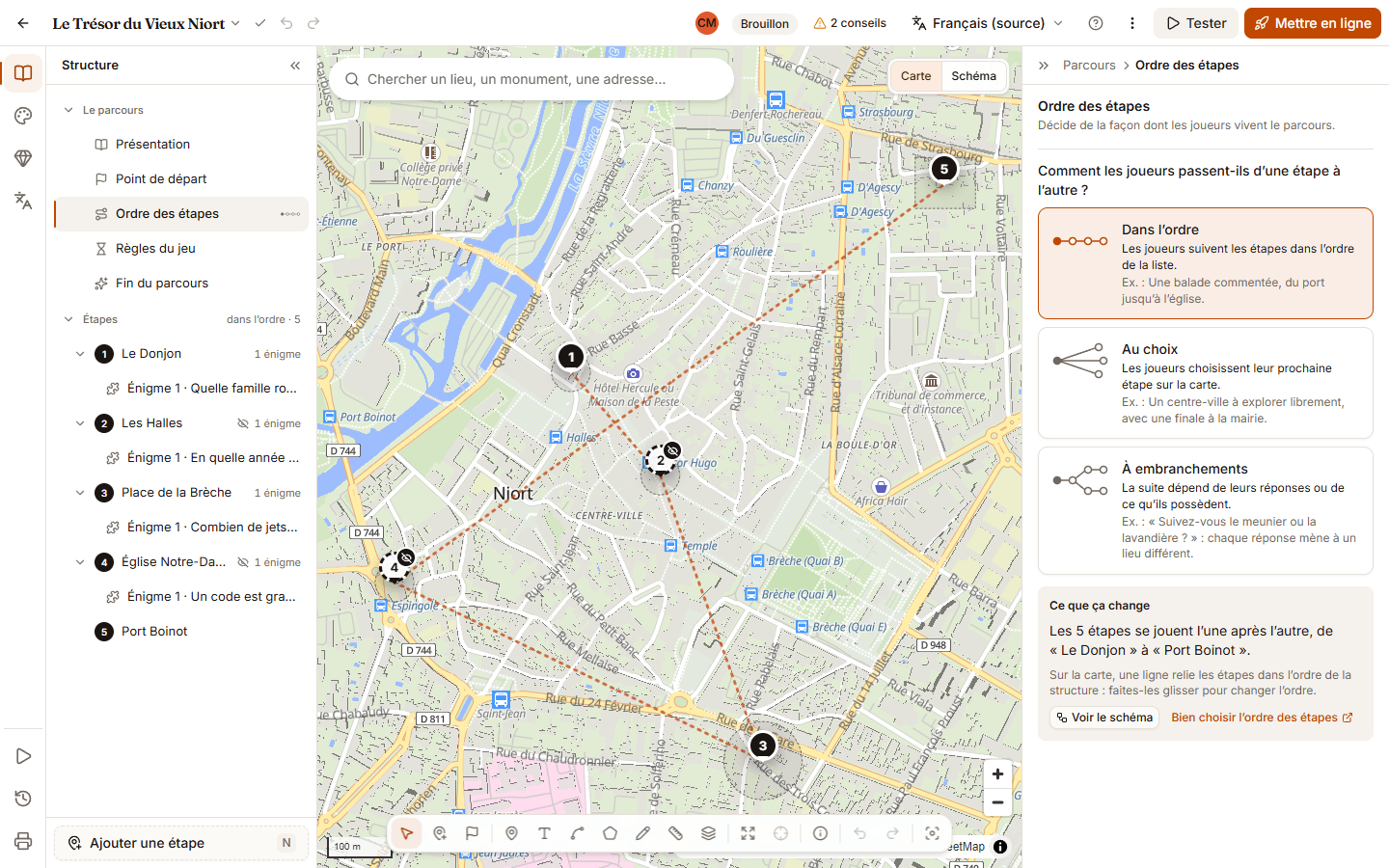Open the translations sidebar icon

pyautogui.click(x=23, y=201)
